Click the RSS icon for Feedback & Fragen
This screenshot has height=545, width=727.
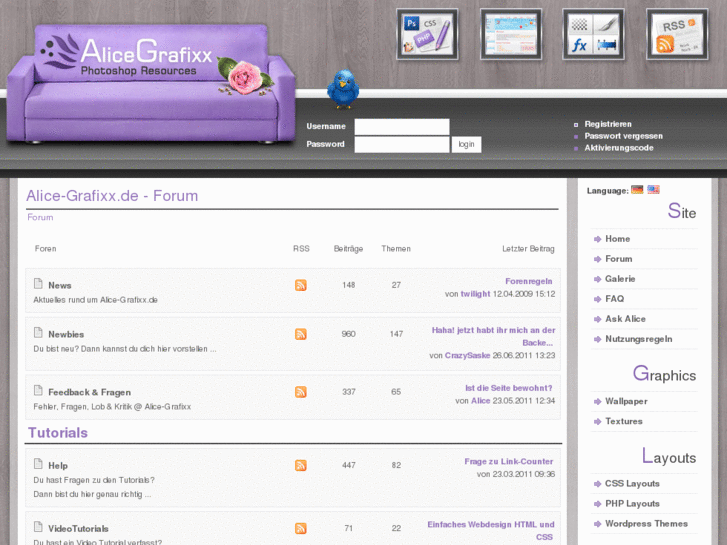300,392
